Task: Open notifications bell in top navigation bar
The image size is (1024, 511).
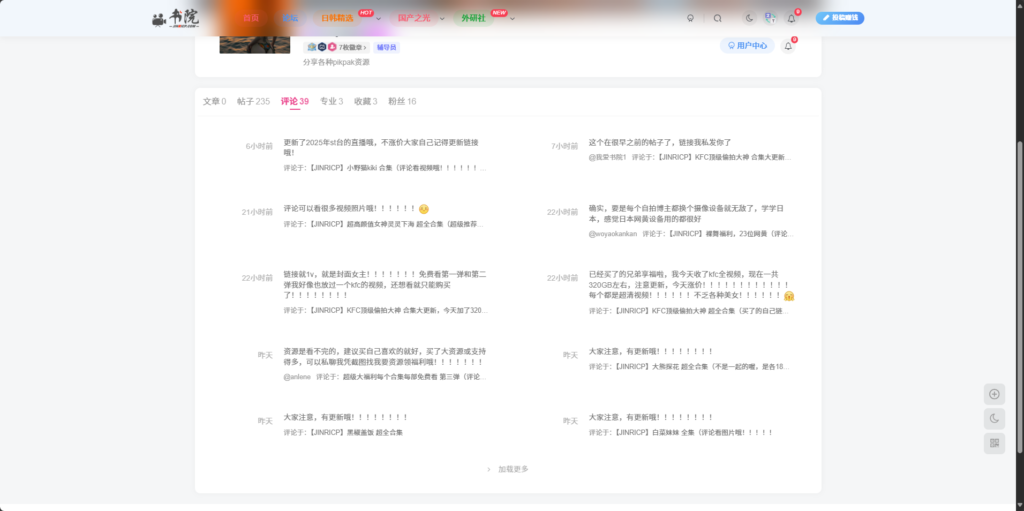Action: (x=792, y=18)
